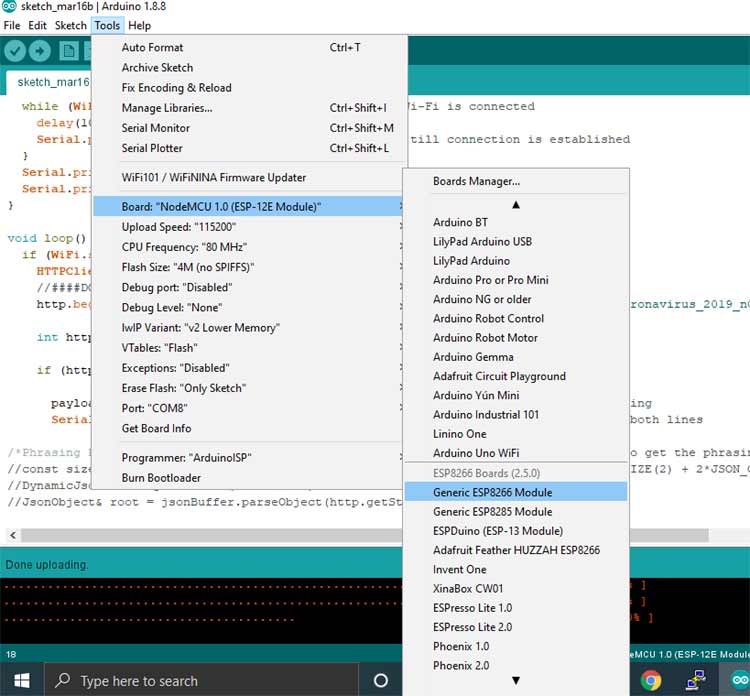Expand Programmer: ArduinoISP submenu
Screen dimensions: 750x696
pyautogui.click(x=248, y=458)
